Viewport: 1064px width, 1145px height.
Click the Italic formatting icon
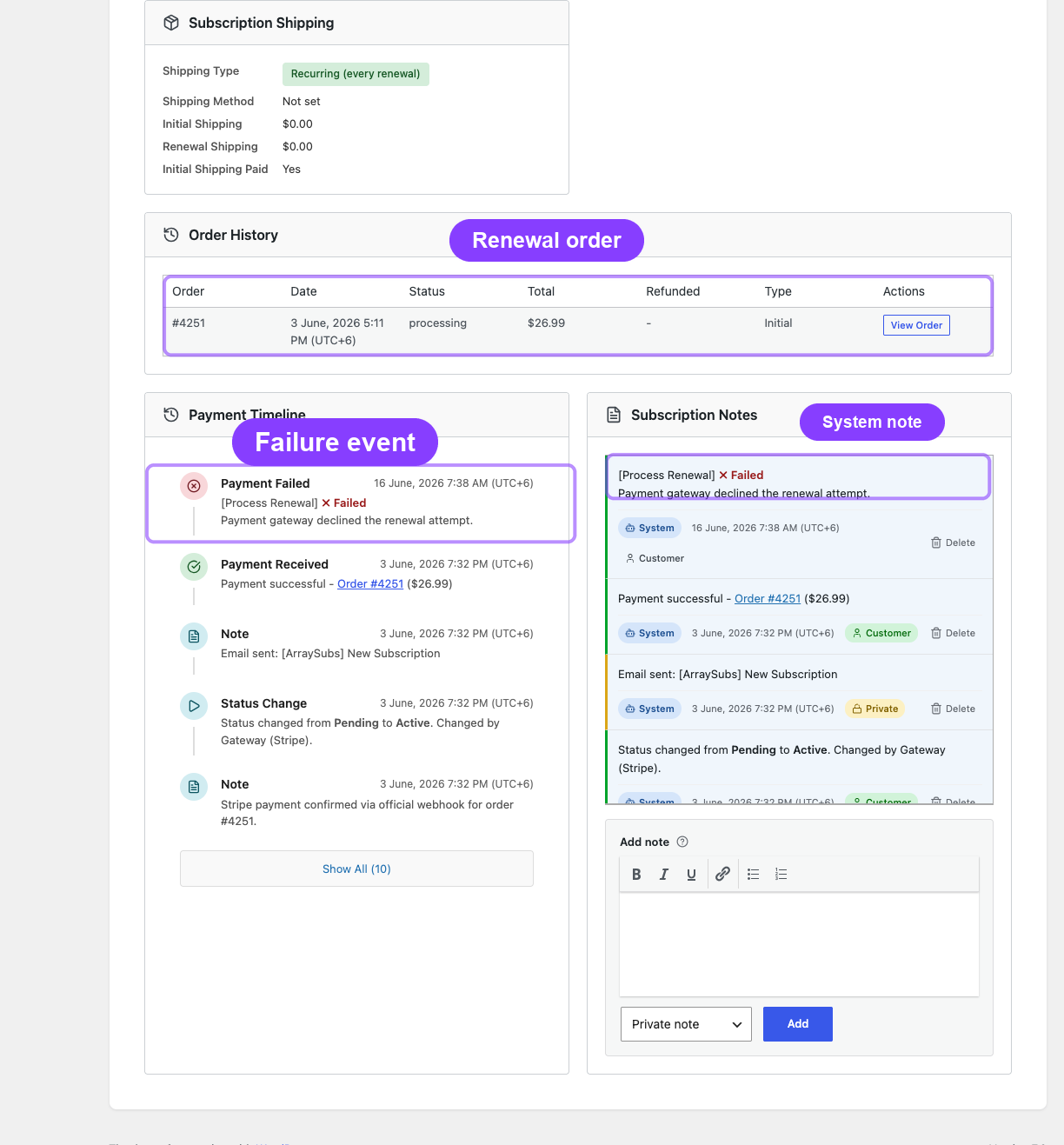click(x=664, y=875)
